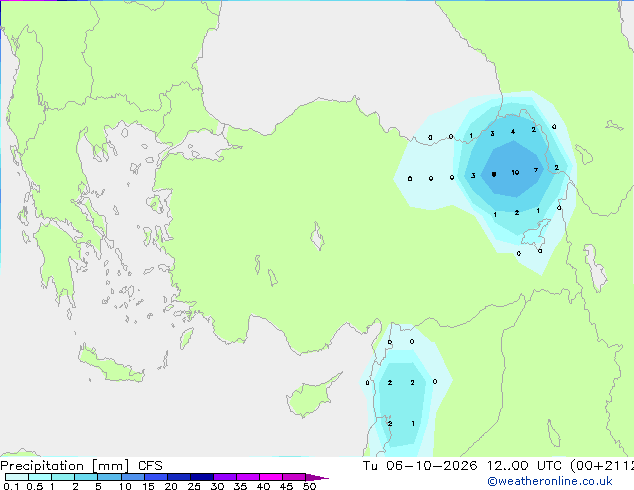Click the 'Tu 06-10-2026' date text
Viewport: 634px width, 490px height.
[x=420, y=466]
